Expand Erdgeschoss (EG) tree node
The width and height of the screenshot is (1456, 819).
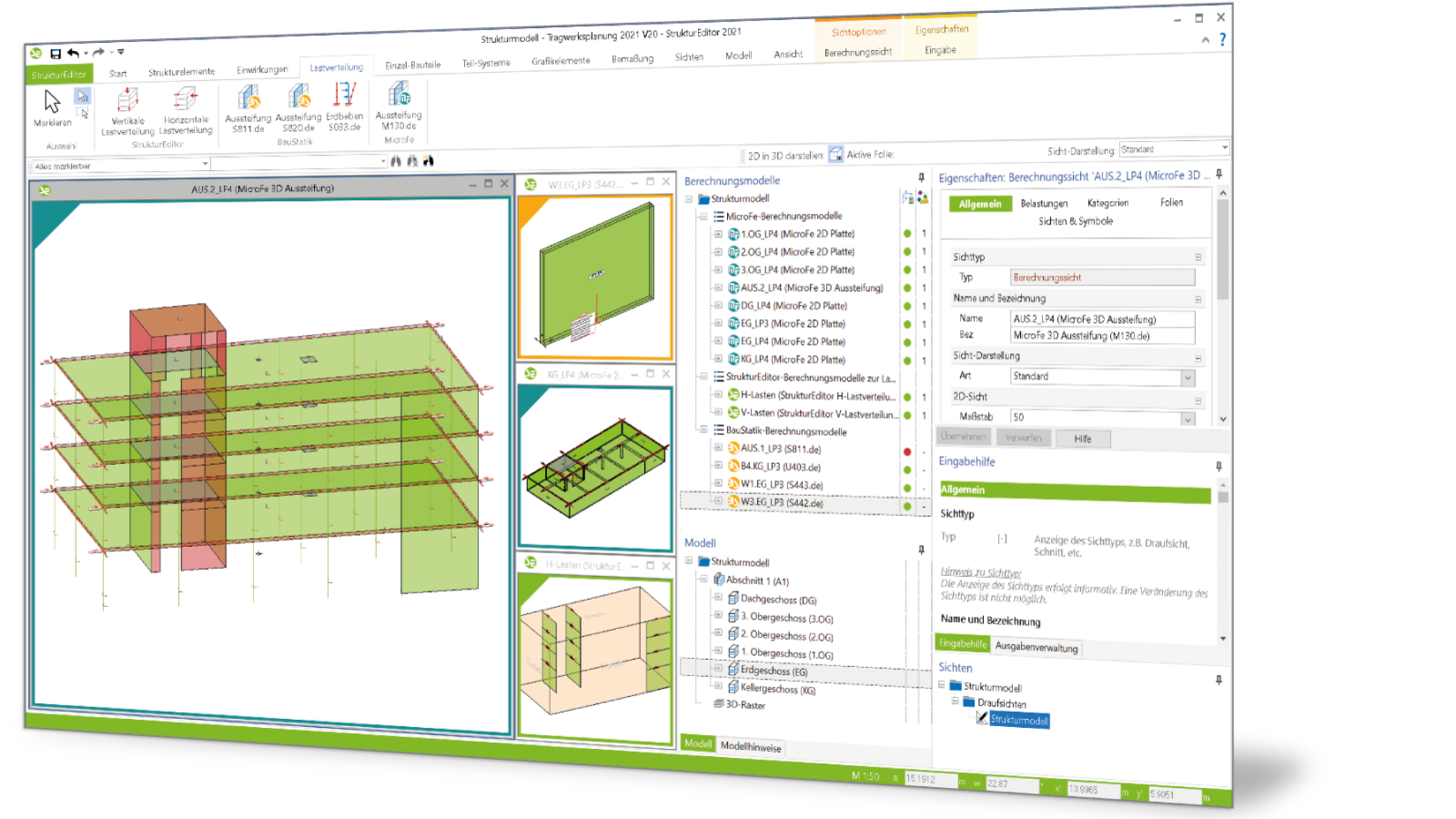pyautogui.click(x=718, y=669)
